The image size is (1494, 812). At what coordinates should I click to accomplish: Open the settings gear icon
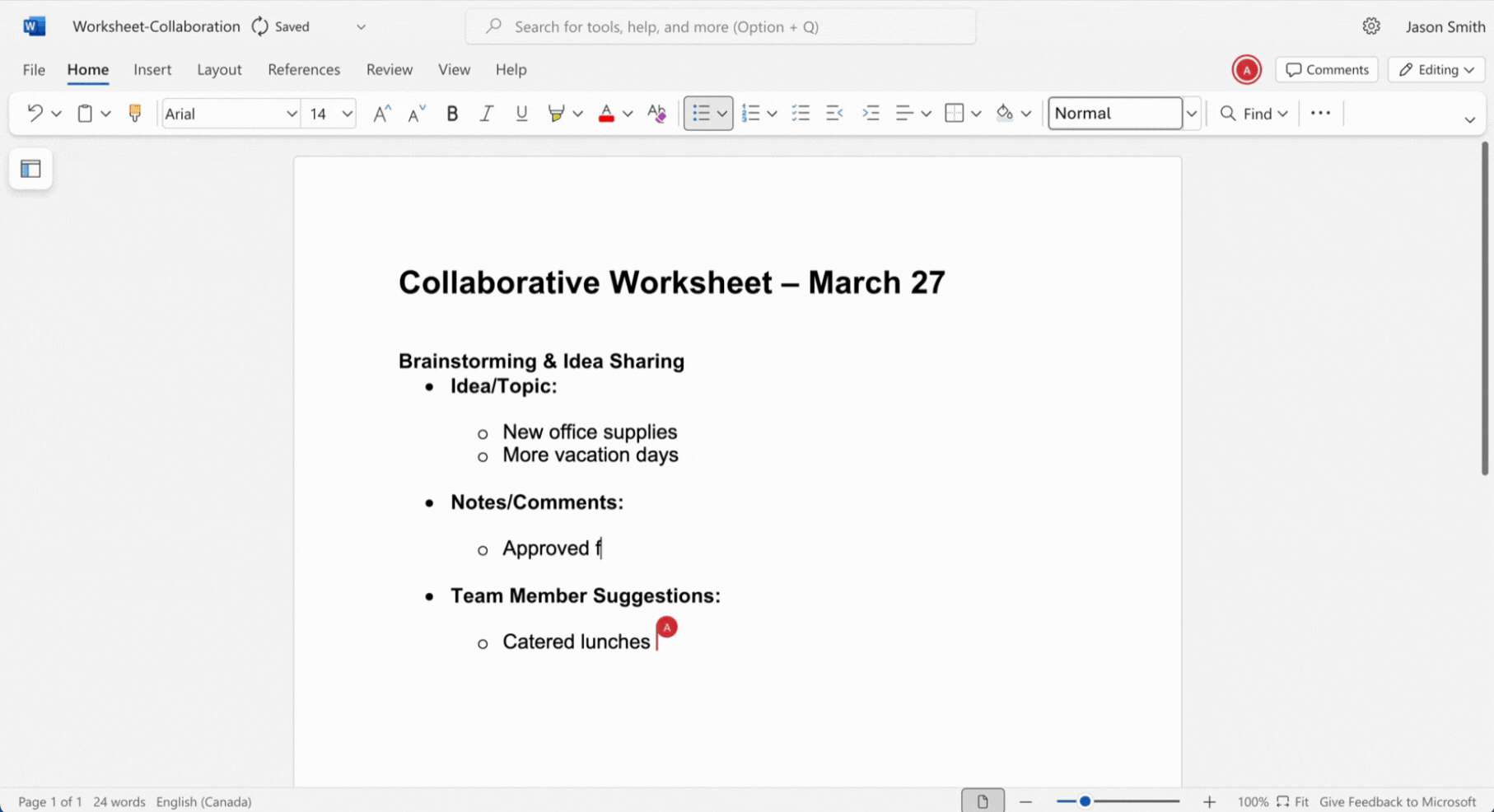(1370, 26)
